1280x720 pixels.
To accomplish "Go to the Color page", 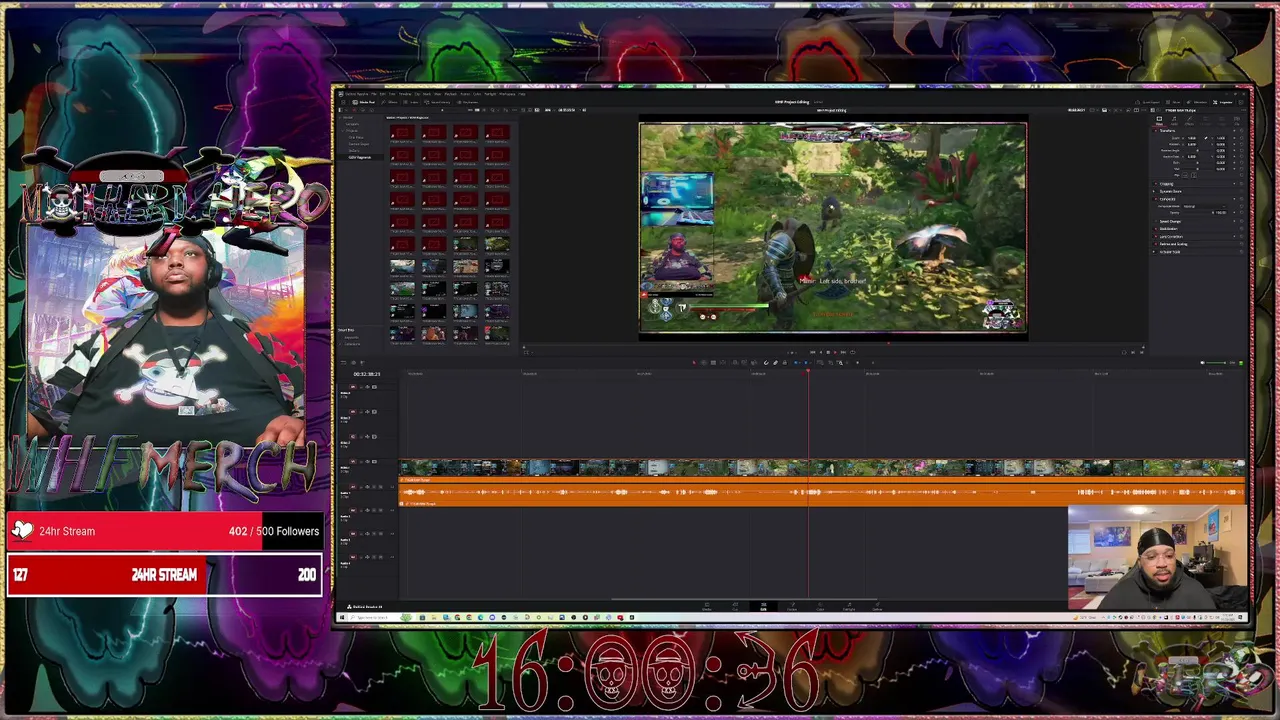I will coord(820,606).
